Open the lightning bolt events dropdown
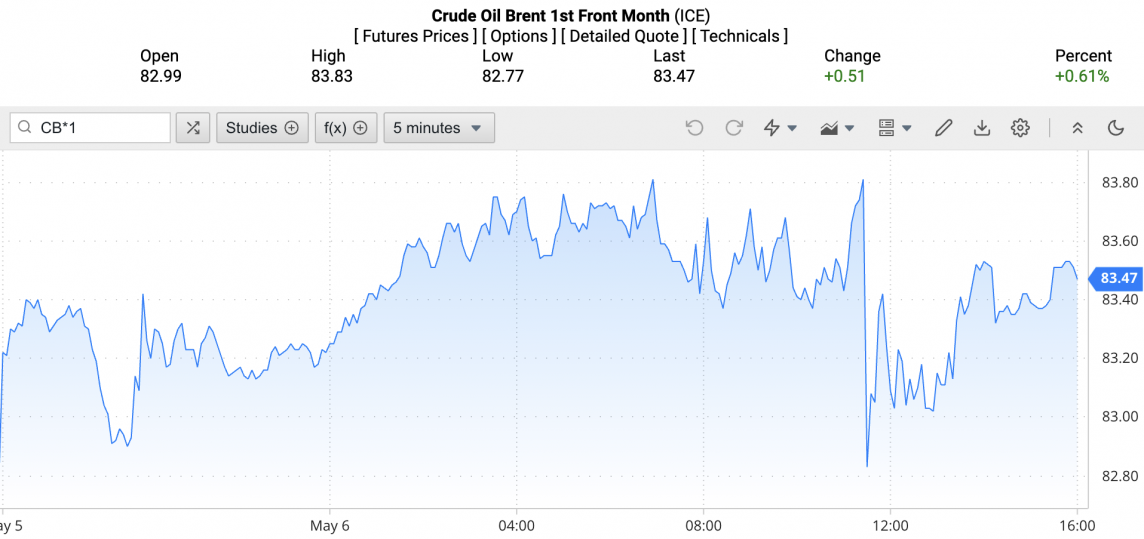Screen dimensions: 1144x539 (x=780, y=128)
